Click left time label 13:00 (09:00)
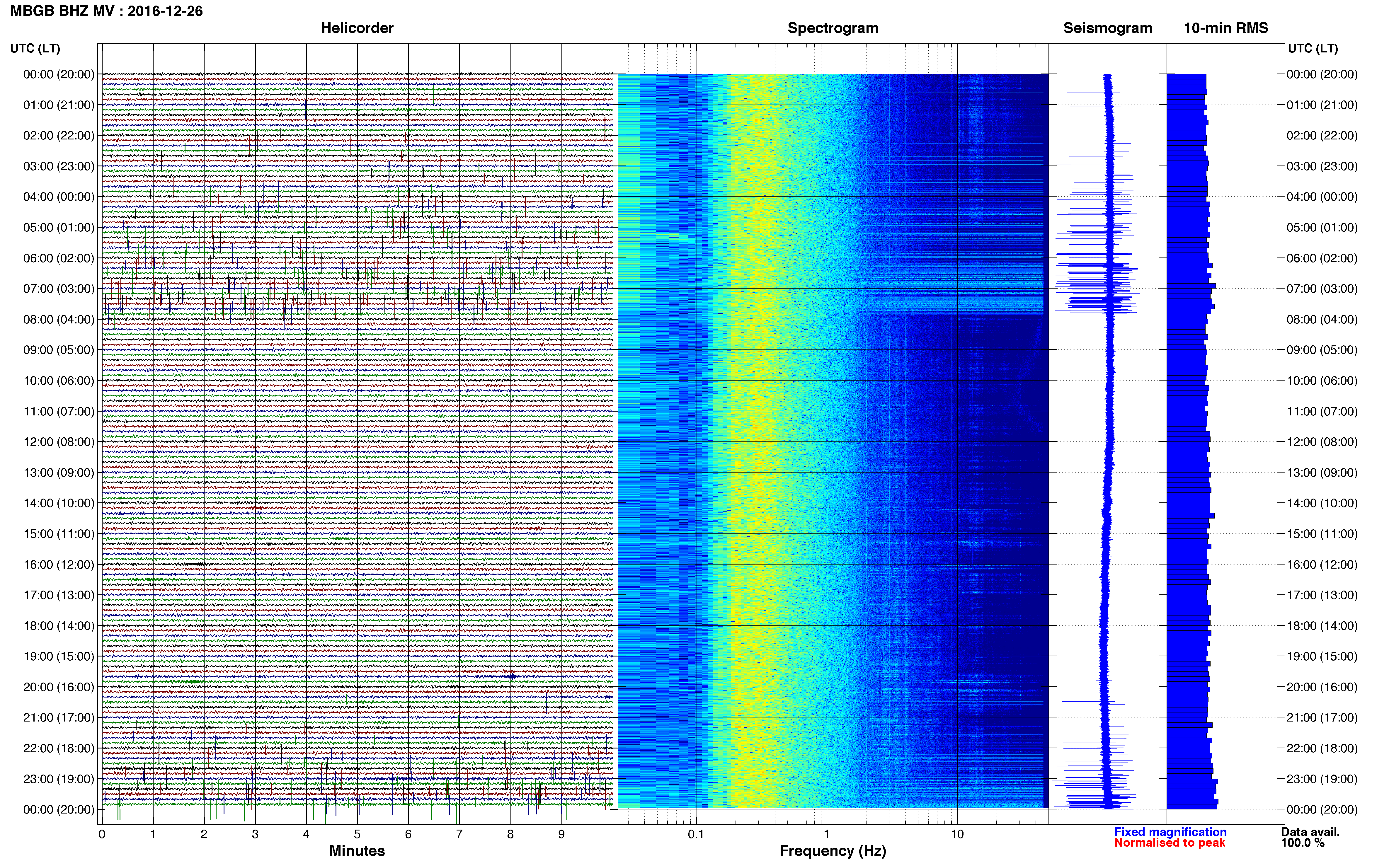1389x868 pixels. click(59, 473)
